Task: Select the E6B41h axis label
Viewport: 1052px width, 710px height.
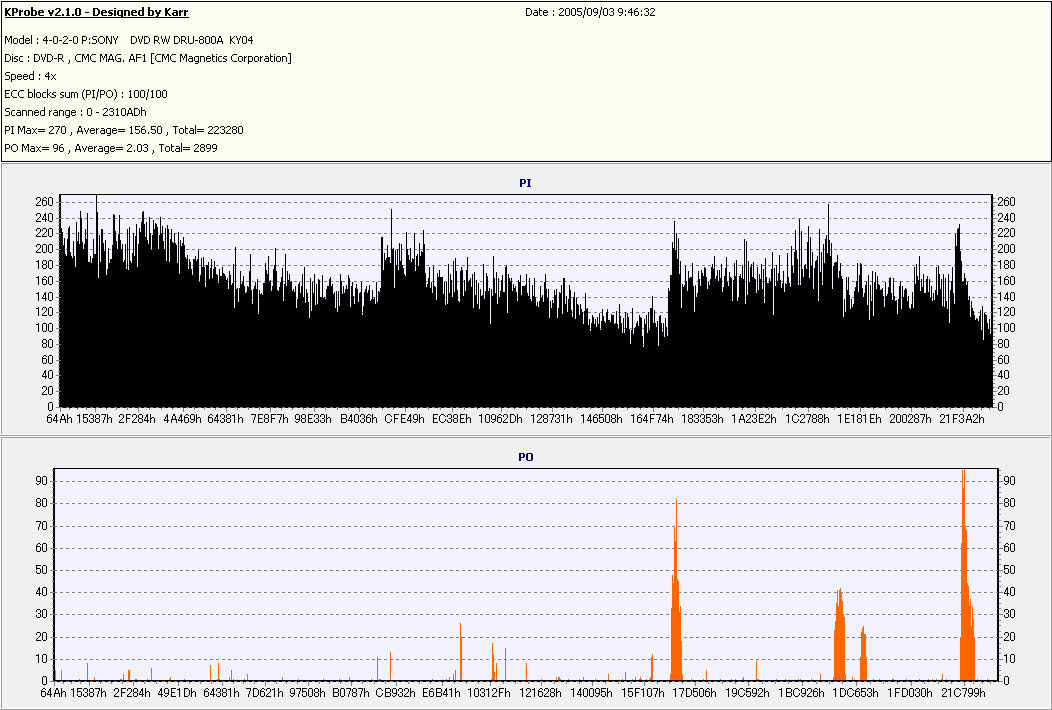Action: pyautogui.click(x=441, y=693)
